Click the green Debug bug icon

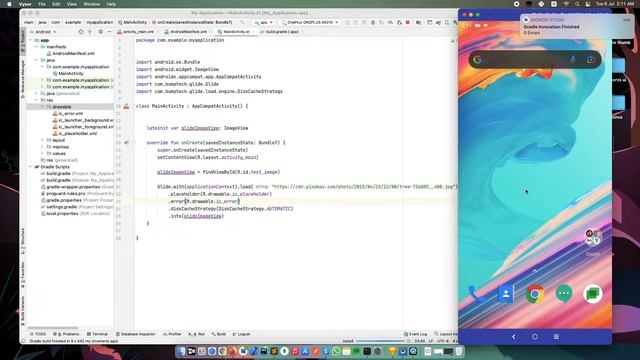pyautogui.click(x=373, y=22)
